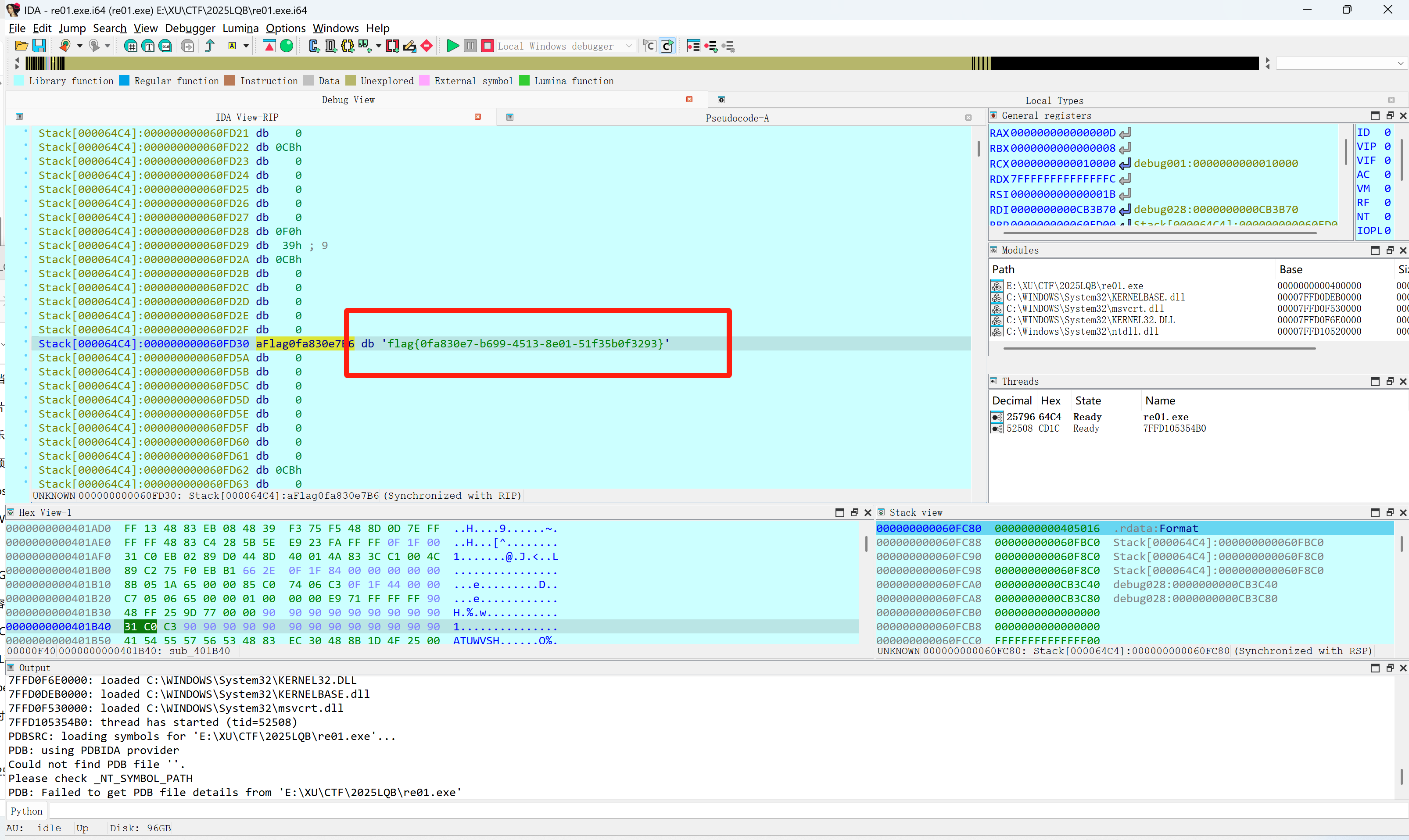Start the process with green play button
This screenshot has height=840, width=1409.
tap(452, 46)
